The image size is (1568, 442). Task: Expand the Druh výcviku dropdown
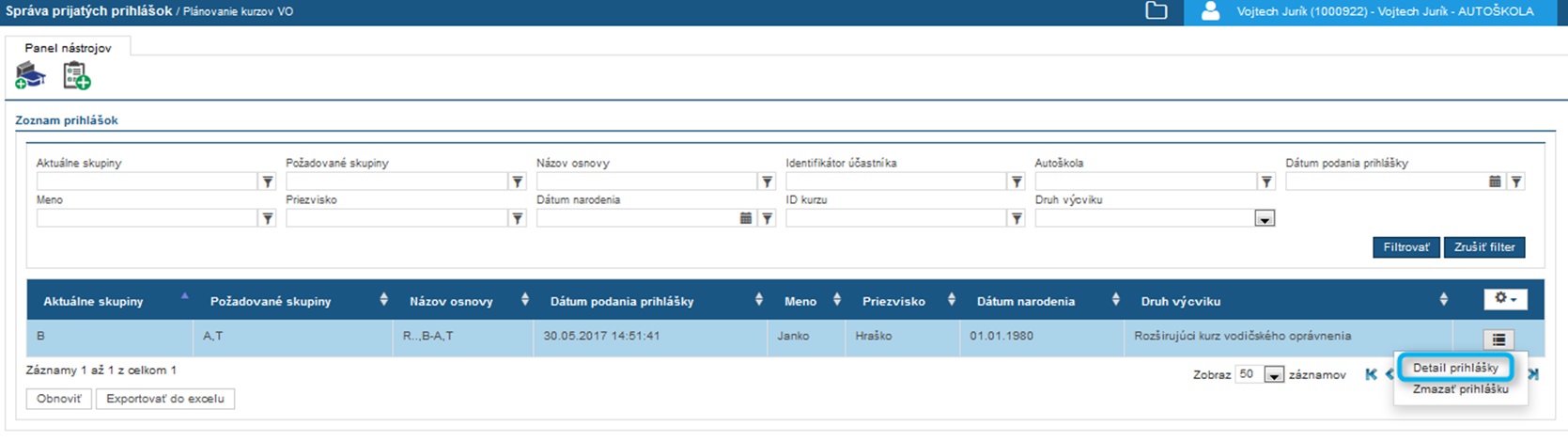pyautogui.click(x=1265, y=219)
